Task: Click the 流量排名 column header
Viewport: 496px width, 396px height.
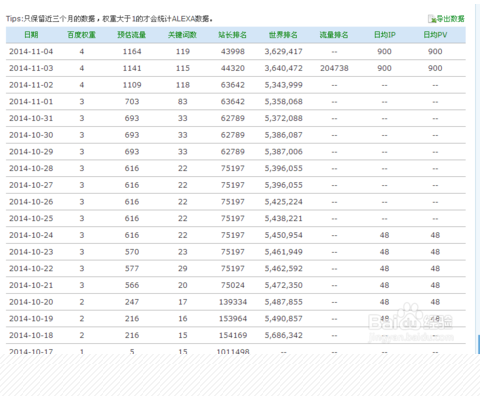Action: click(x=334, y=35)
